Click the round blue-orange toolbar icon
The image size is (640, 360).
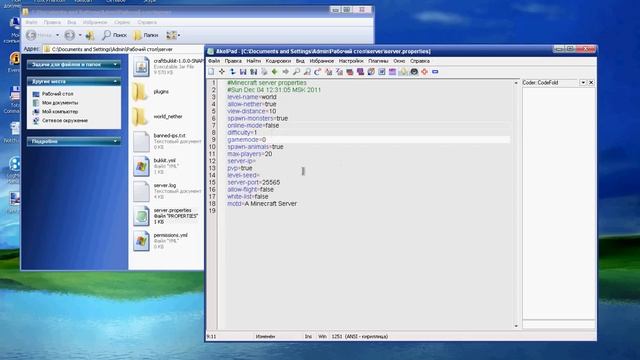tap(371, 71)
